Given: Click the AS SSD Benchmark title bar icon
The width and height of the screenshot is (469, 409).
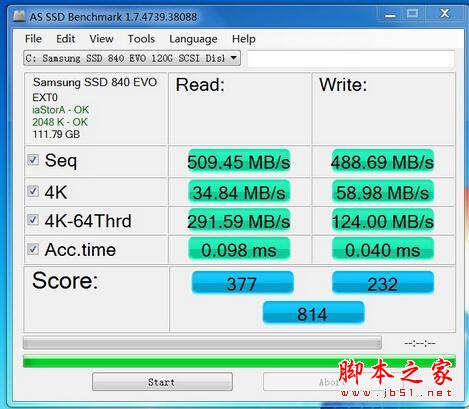Looking at the screenshot, I should point(19,16).
